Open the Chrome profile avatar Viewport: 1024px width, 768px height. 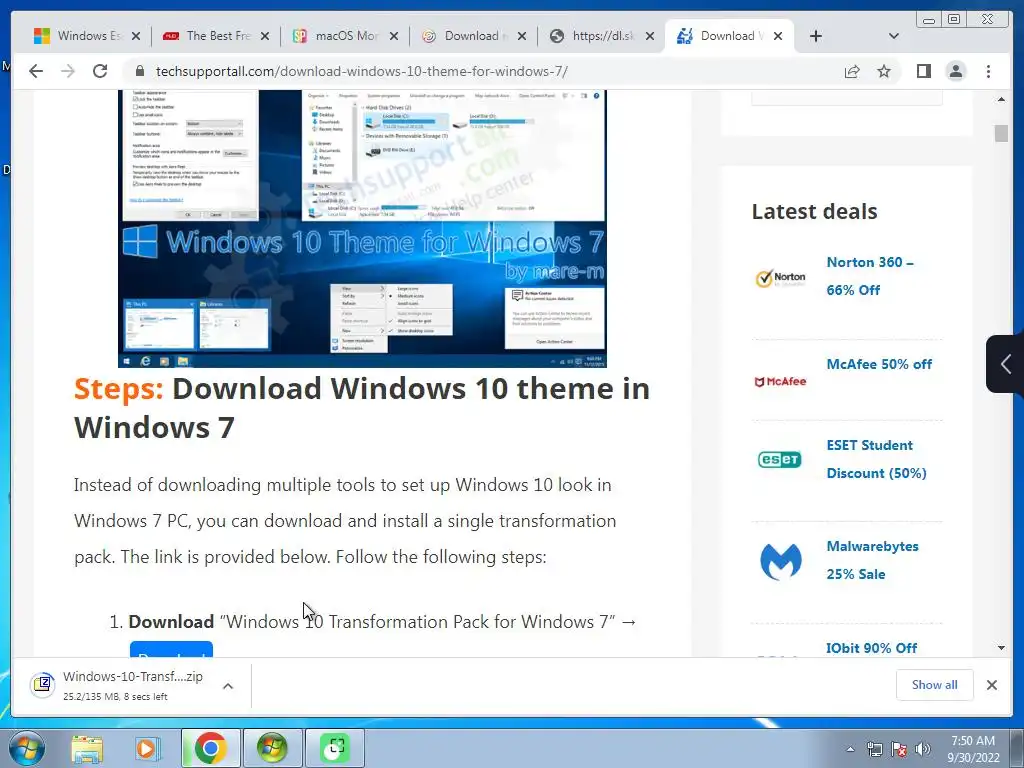[955, 71]
